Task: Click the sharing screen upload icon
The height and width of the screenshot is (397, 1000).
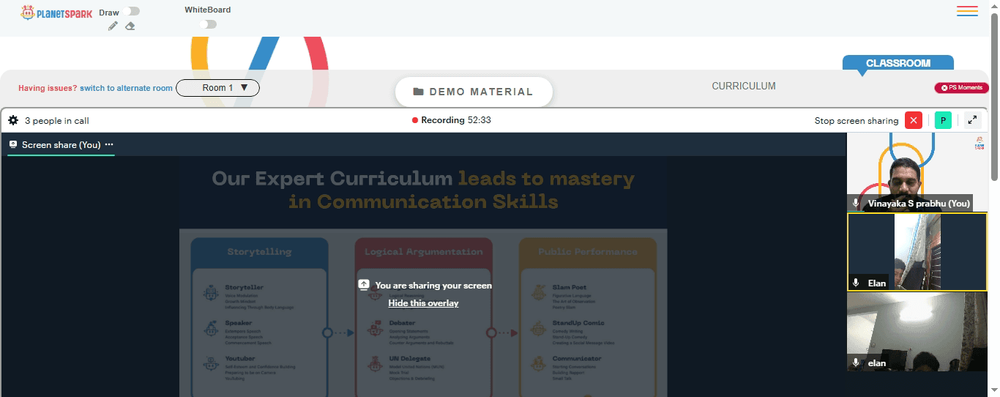Action: [364, 285]
